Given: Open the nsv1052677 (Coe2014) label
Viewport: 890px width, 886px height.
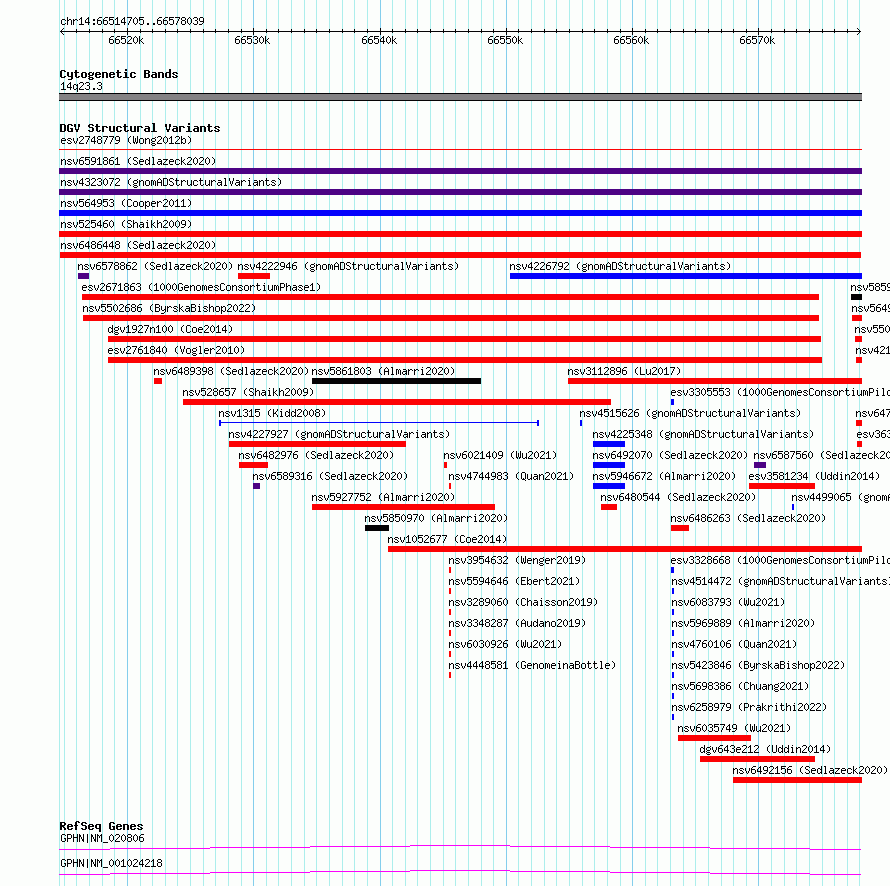Looking at the screenshot, I should (x=447, y=539).
